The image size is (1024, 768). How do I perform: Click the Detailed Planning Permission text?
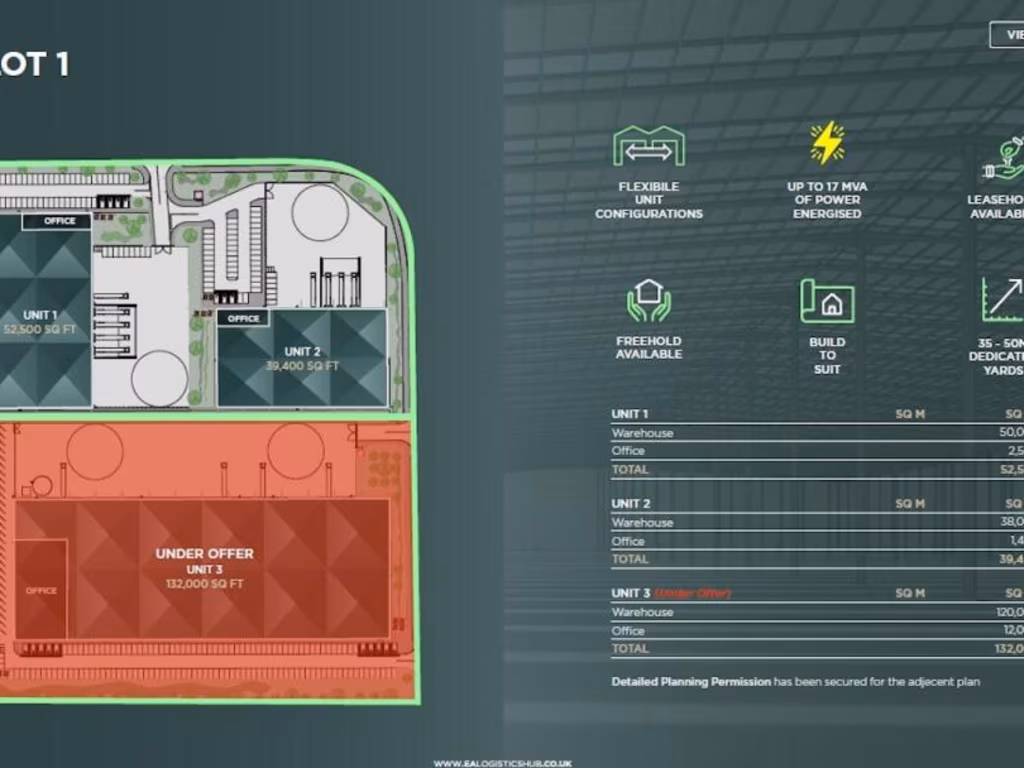pos(691,682)
